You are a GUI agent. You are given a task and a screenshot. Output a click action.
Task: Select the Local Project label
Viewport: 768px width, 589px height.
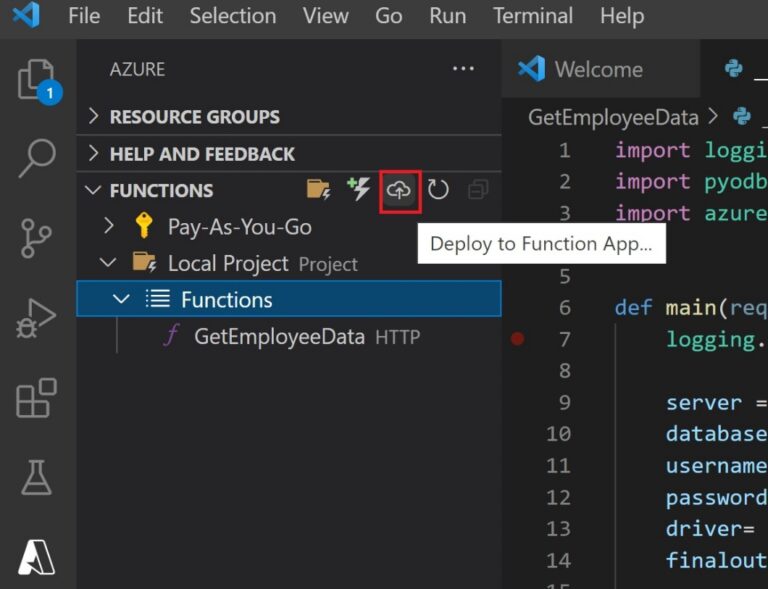(x=228, y=263)
